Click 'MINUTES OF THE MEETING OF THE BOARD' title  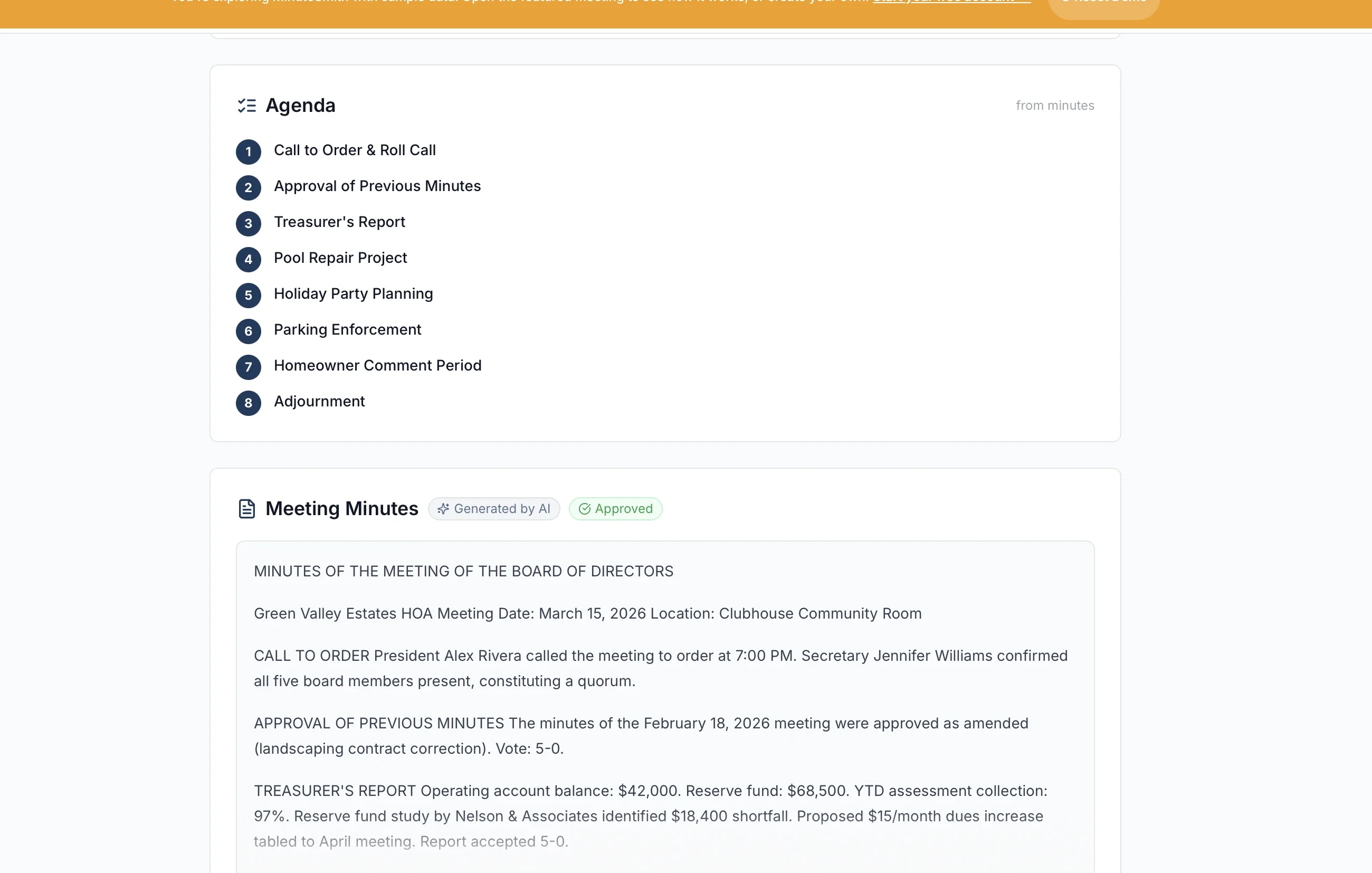pos(463,571)
